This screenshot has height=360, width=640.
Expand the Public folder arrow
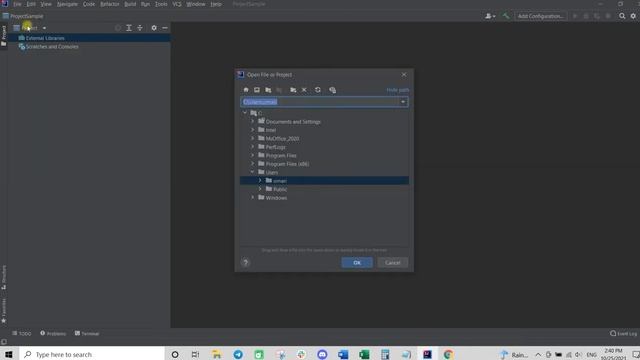[260, 189]
